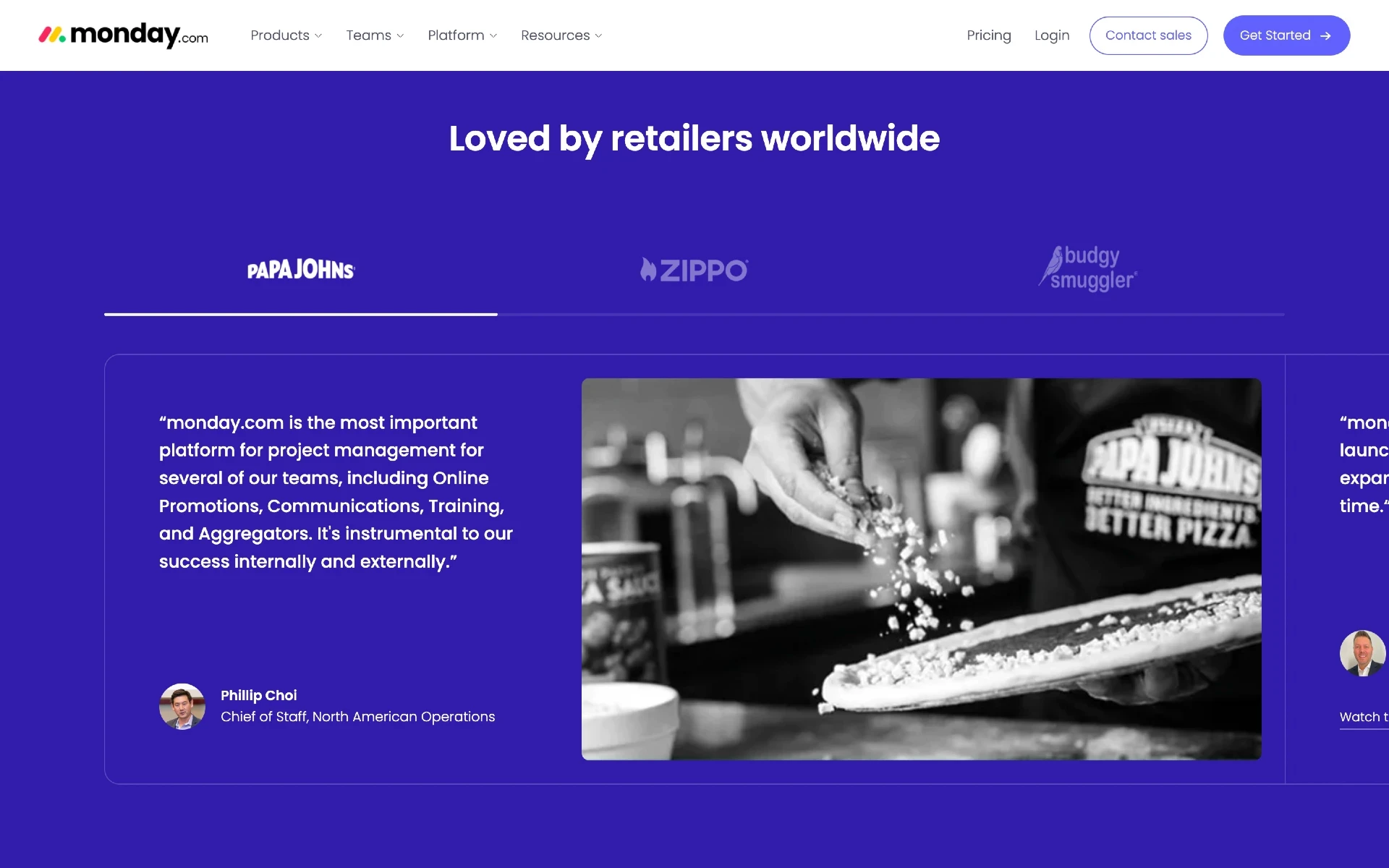Select the Zippo testimonial tab
The width and height of the screenshot is (1389, 868).
[693, 268]
